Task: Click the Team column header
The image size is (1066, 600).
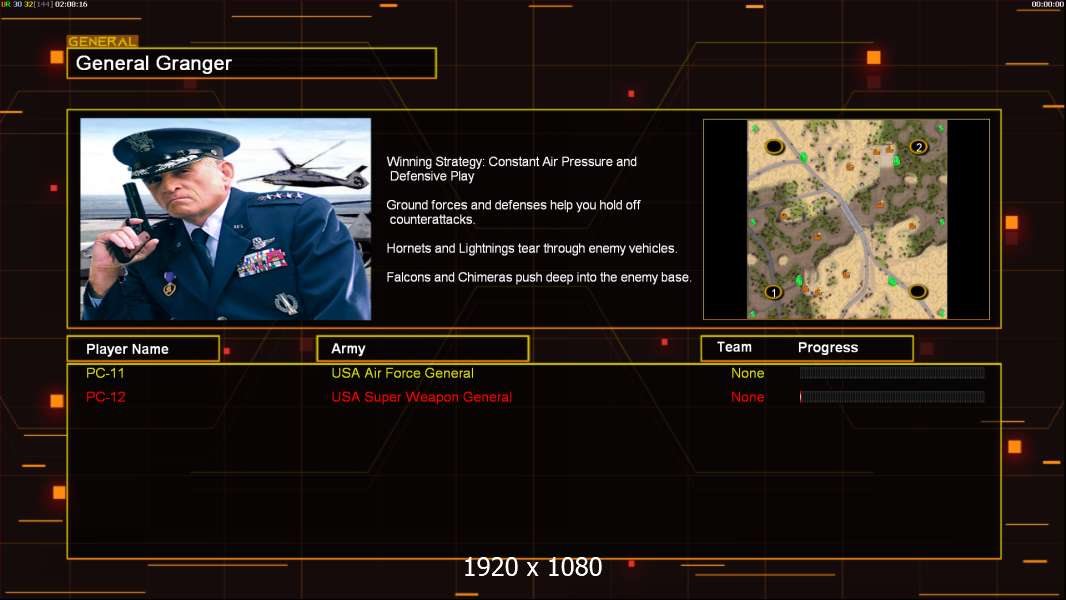Action: pos(734,347)
